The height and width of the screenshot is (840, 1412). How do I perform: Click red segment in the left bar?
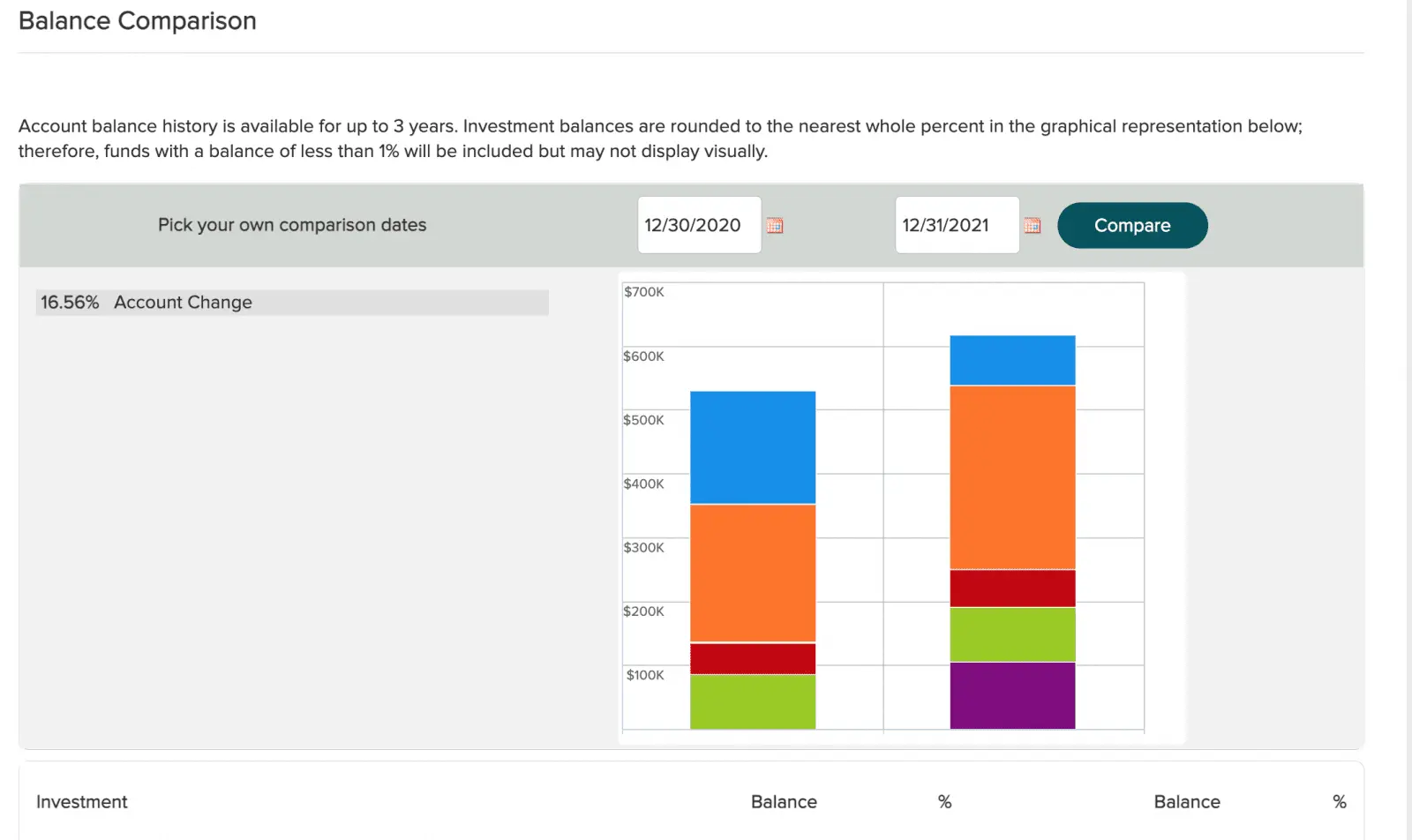point(752,658)
